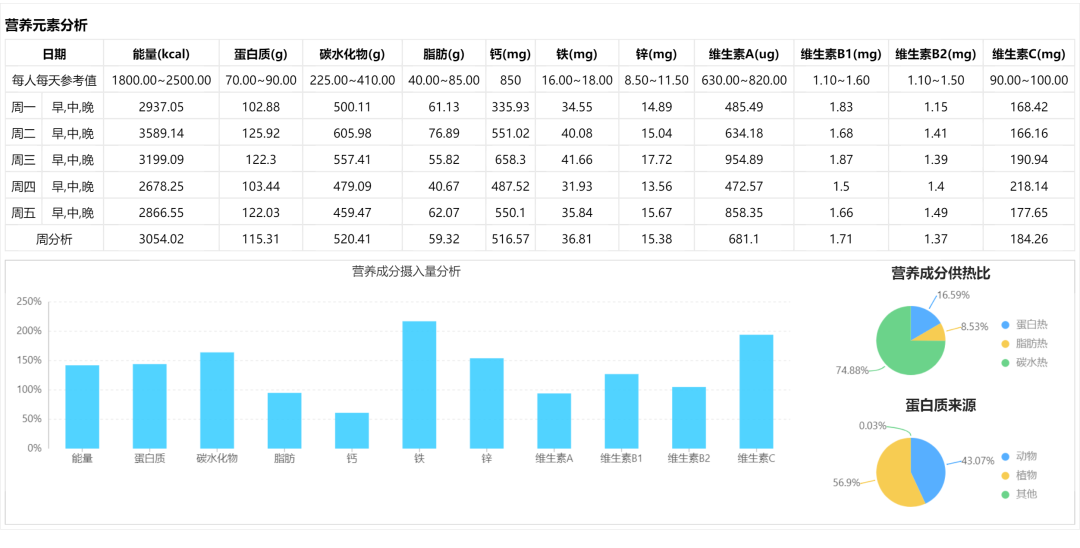Click the 蛋白质(g) column header
Image resolution: width=1080 pixels, height=548 pixels.
tap(260, 54)
